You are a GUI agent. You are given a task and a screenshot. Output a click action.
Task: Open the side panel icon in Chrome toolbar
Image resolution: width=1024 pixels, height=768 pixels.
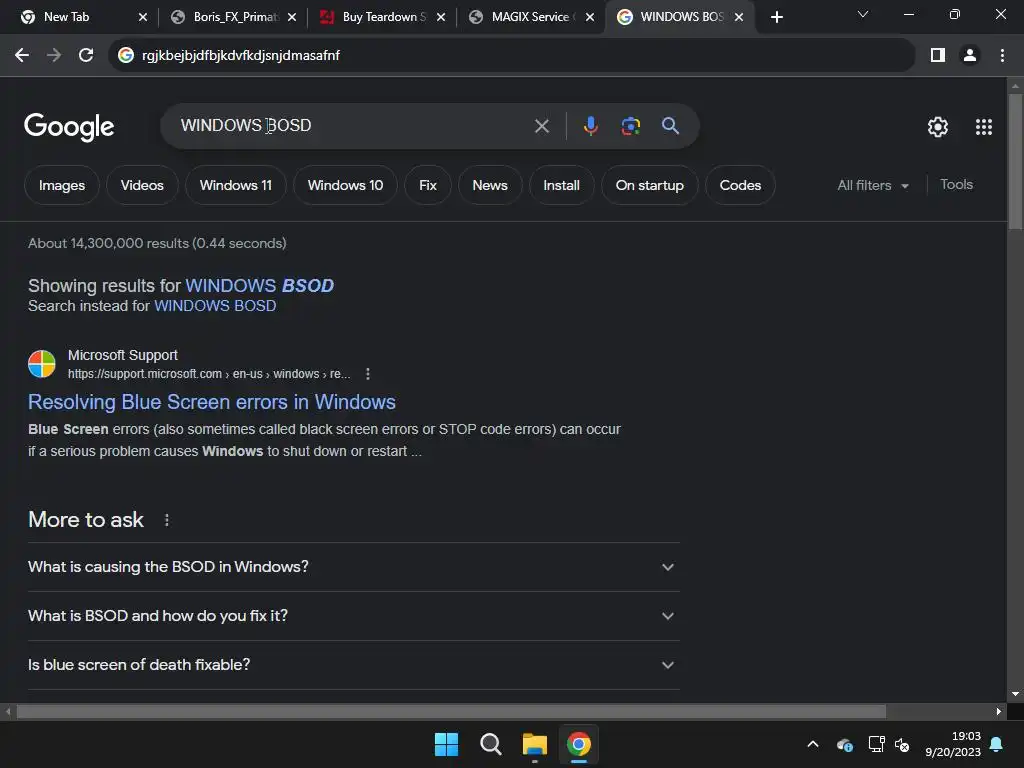938,56
